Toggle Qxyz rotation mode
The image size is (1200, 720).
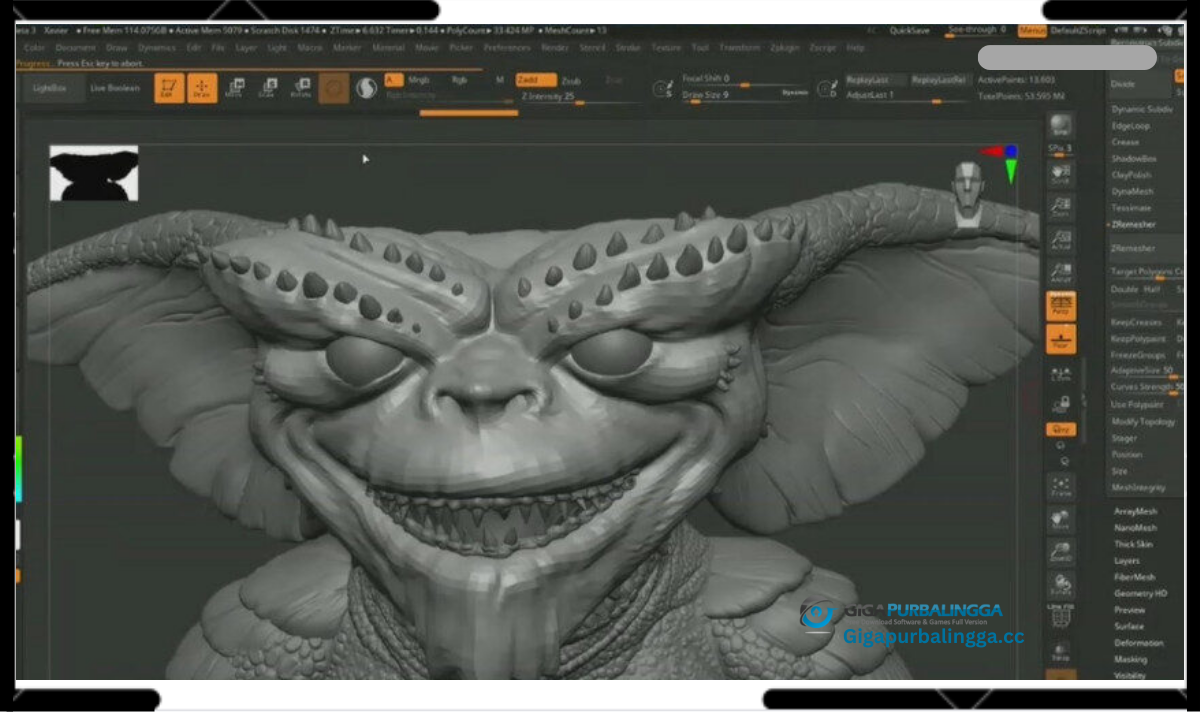point(1061,430)
